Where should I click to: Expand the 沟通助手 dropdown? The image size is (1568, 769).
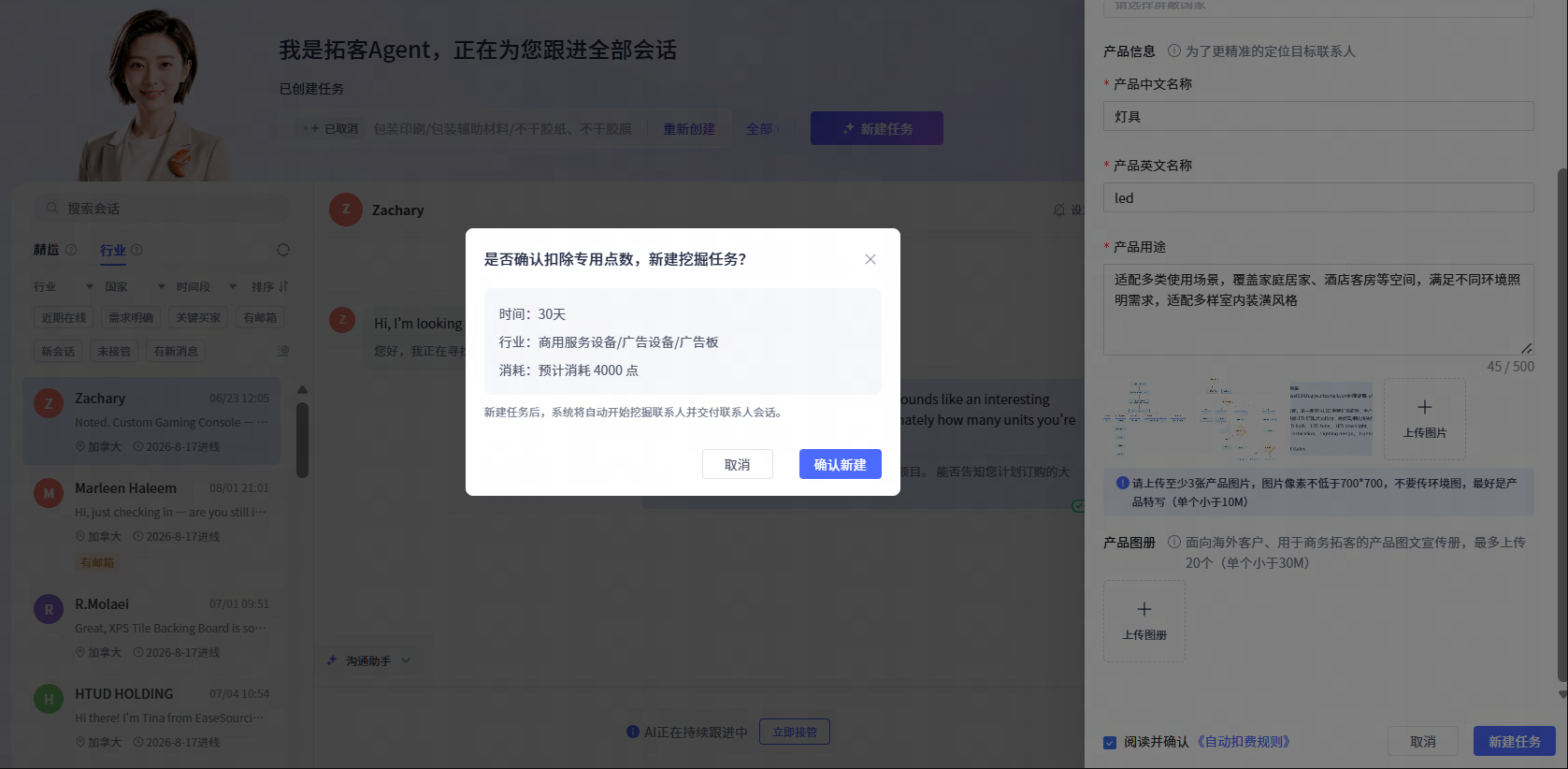[x=369, y=660]
